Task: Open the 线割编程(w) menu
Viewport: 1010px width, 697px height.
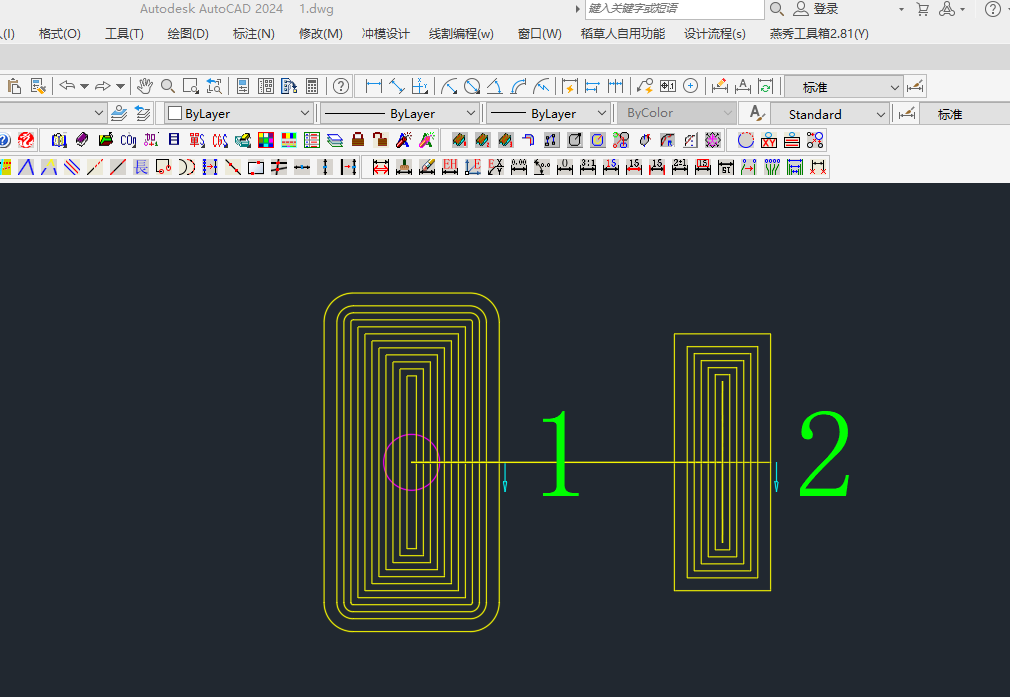Action: click(461, 33)
